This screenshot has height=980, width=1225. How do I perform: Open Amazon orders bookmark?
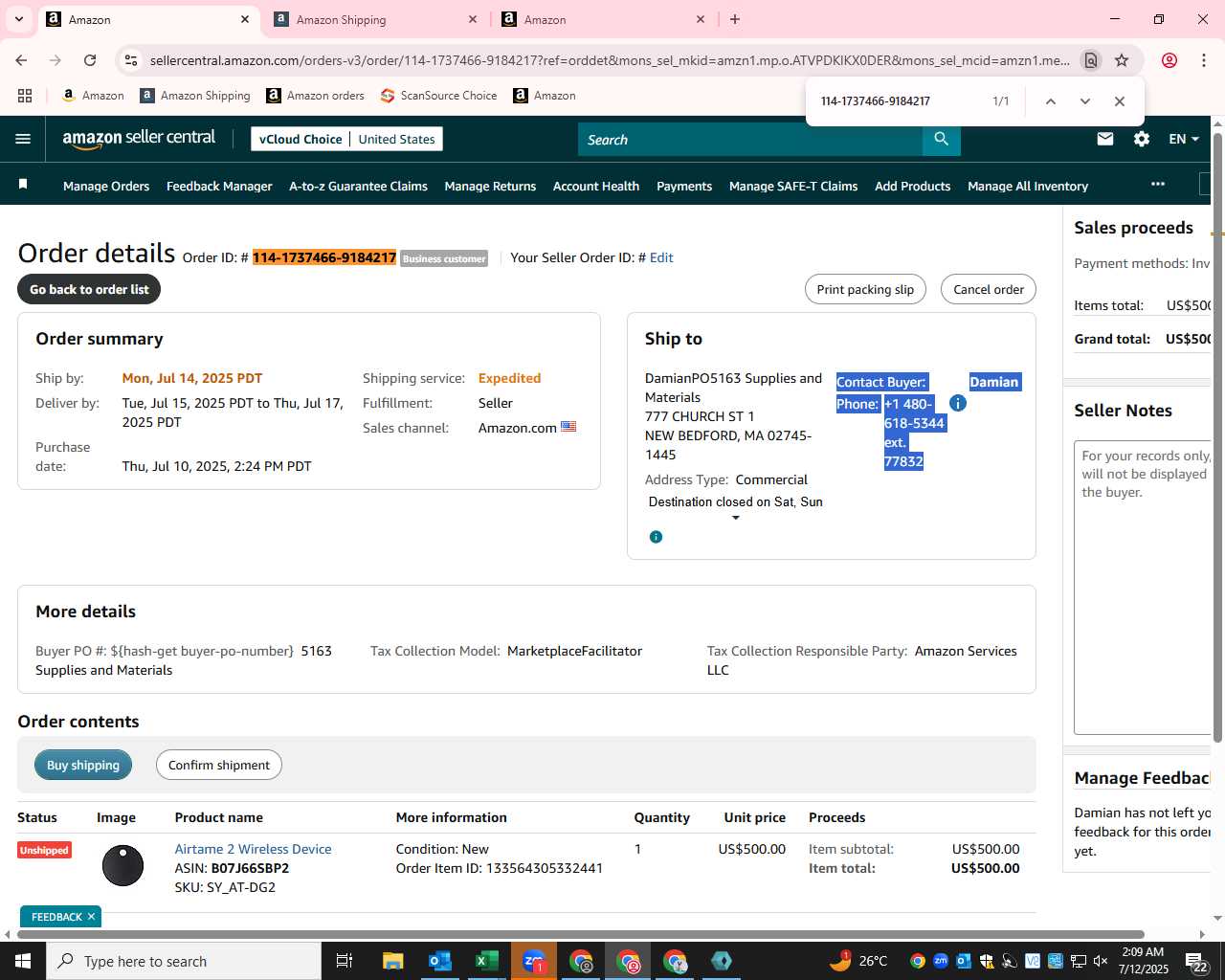pyautogui.click(x=315, y=96)
